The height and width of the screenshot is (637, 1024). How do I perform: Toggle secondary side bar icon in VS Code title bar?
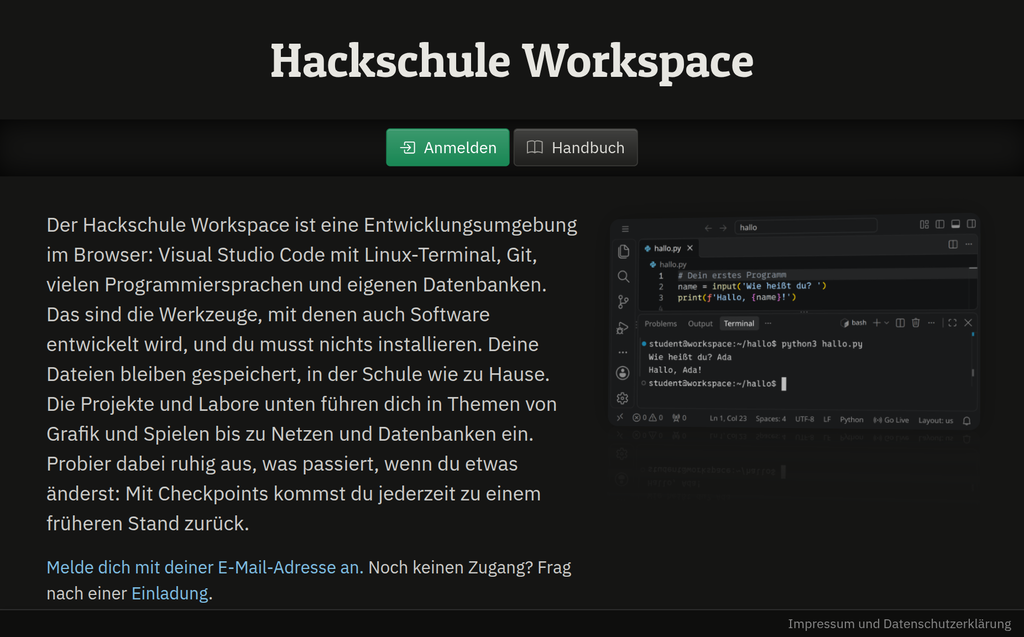(x=971, y=224)
